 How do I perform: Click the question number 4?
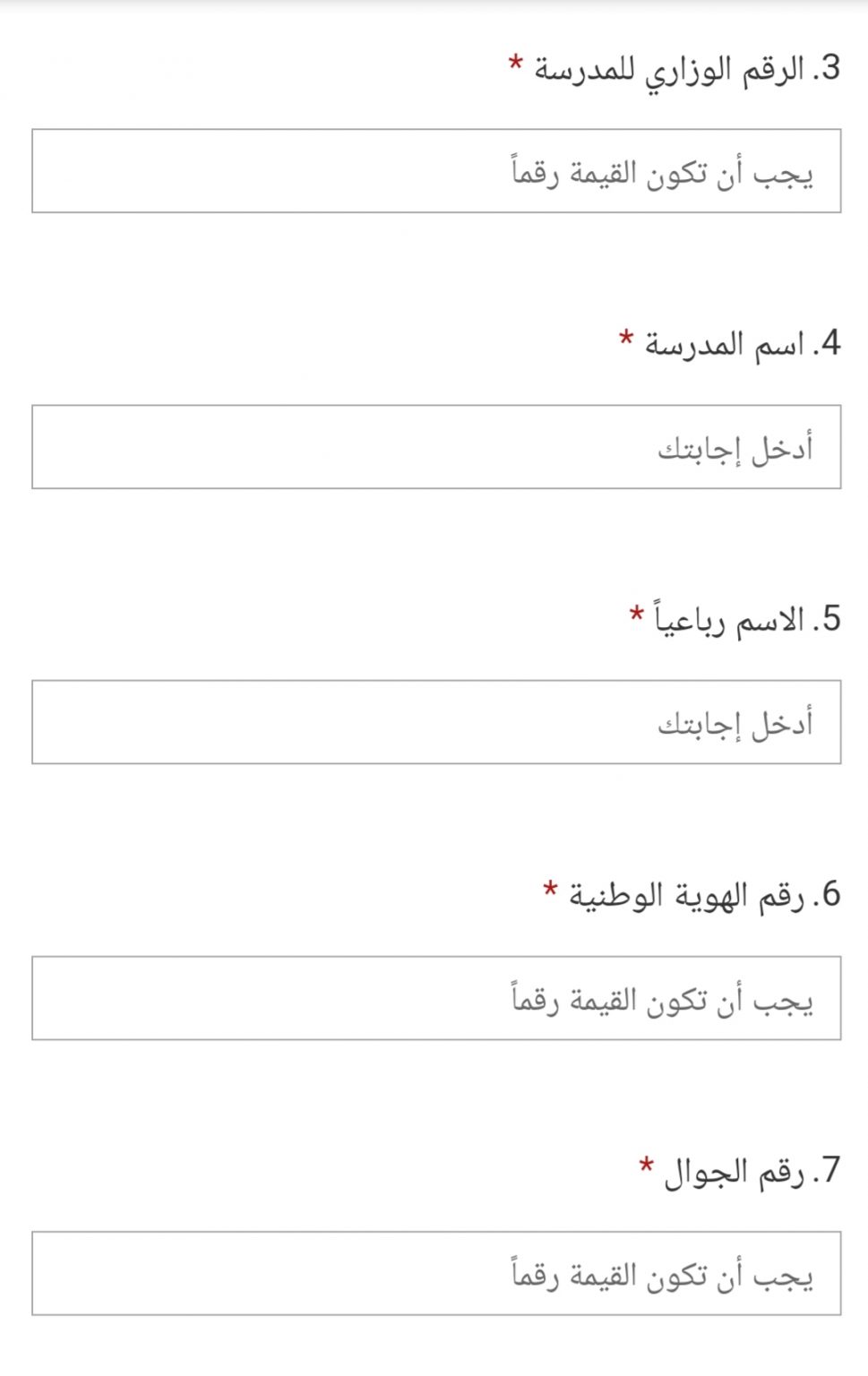coord(827,344)
